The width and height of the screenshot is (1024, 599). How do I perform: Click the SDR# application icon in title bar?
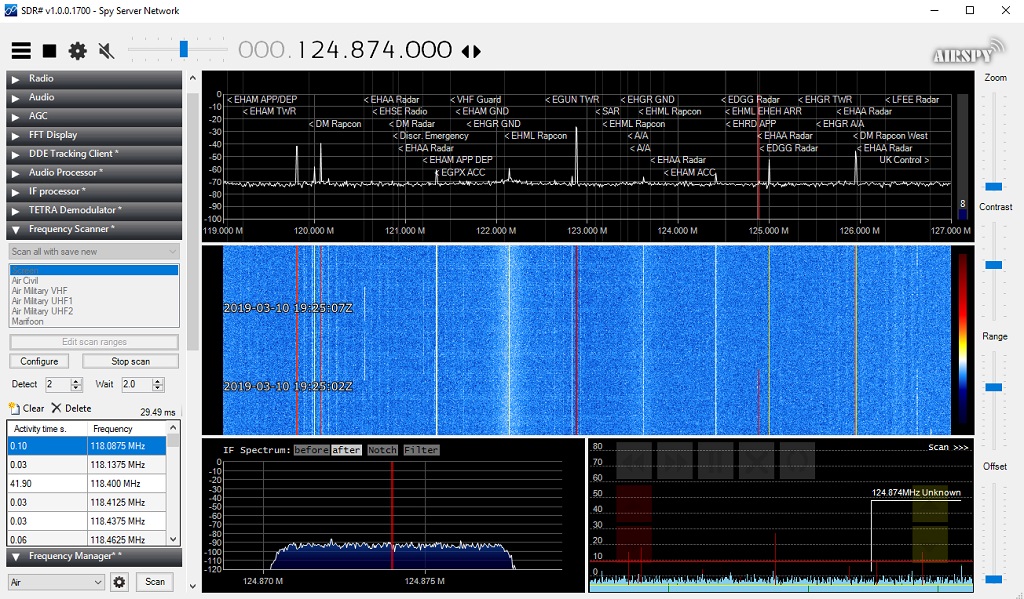11,10
